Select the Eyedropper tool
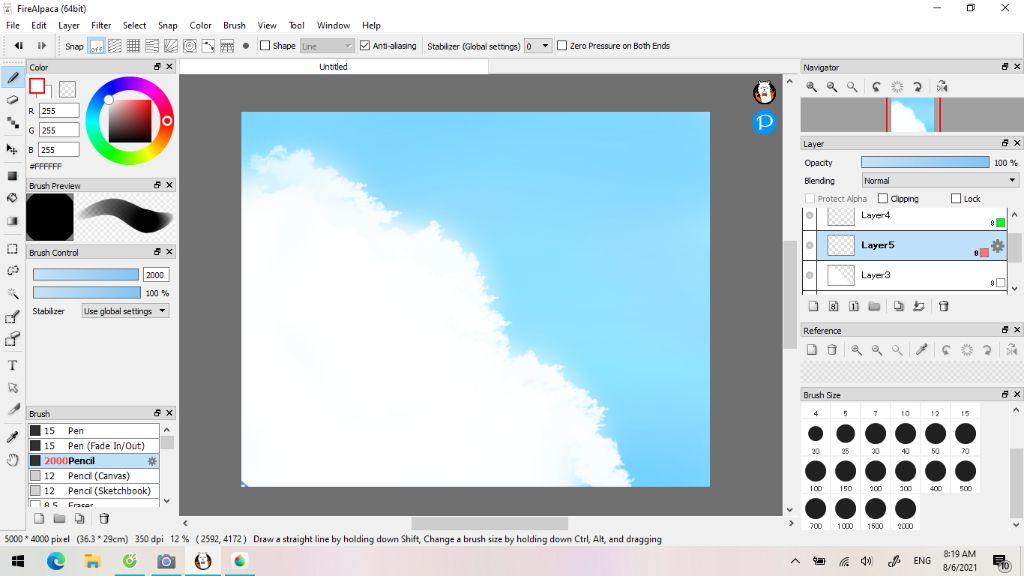 tap(12, 437)
